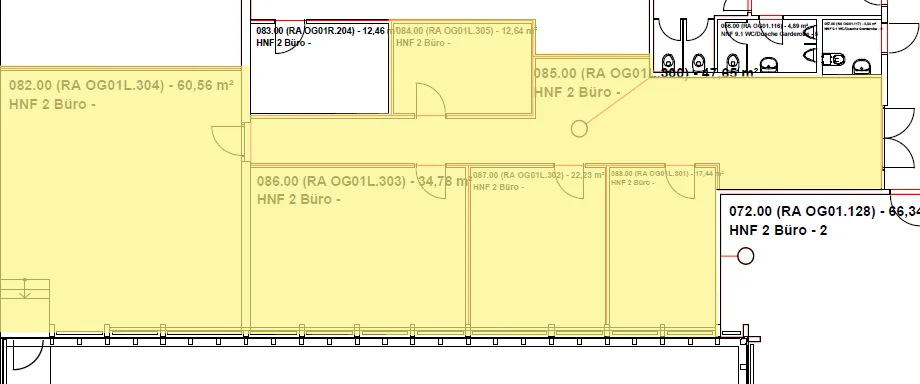920x384 pixels.
Task: Select the door symbol of room 088.00
Action: pos(679,181)
